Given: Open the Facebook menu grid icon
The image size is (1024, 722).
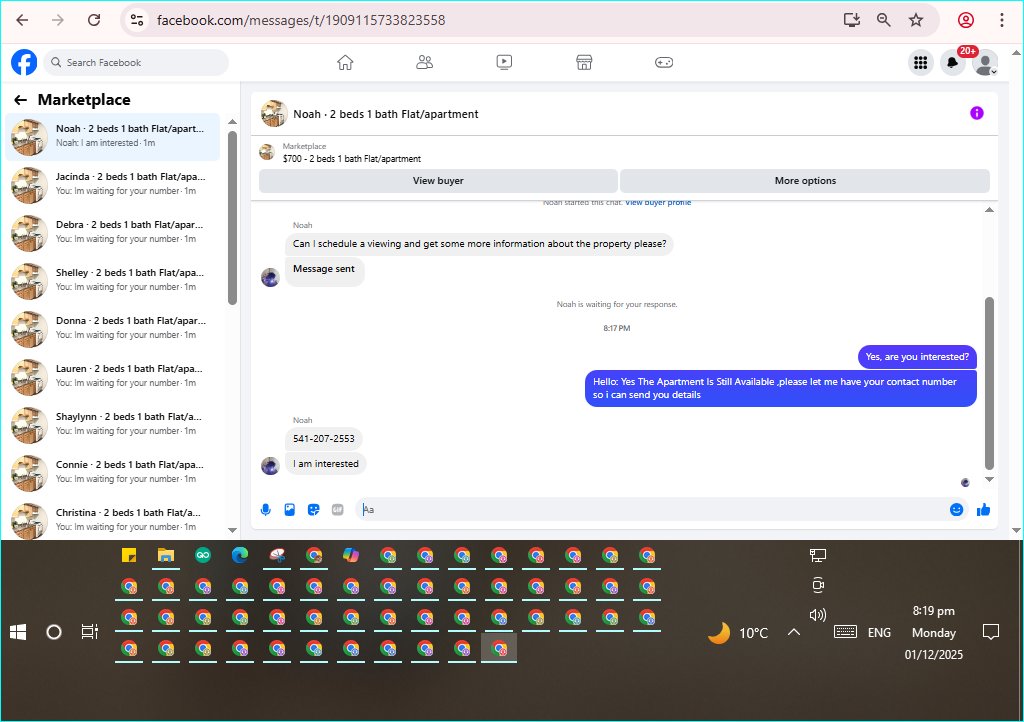Looking at the screenshot, I should pos(921,63).
